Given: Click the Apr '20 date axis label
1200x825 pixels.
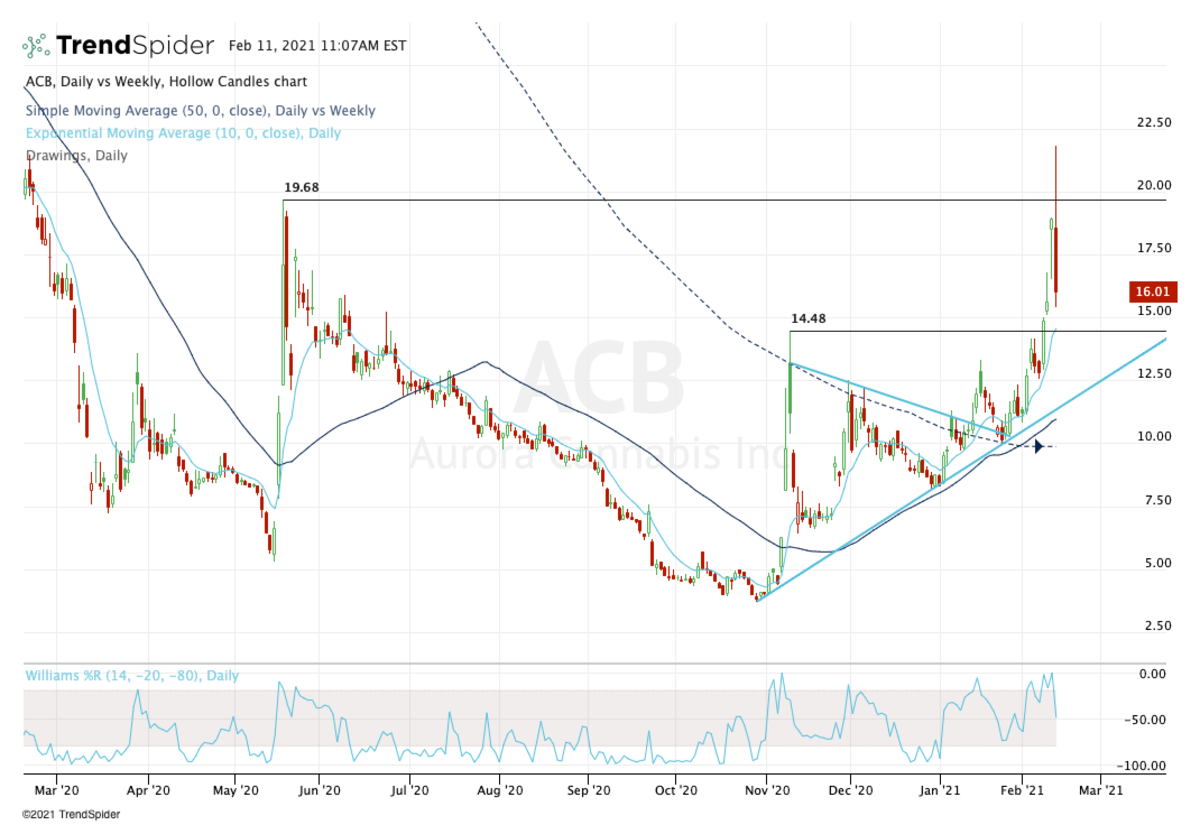Looking at the screenshot, I should pyautogui.click(x=148, y=789).
